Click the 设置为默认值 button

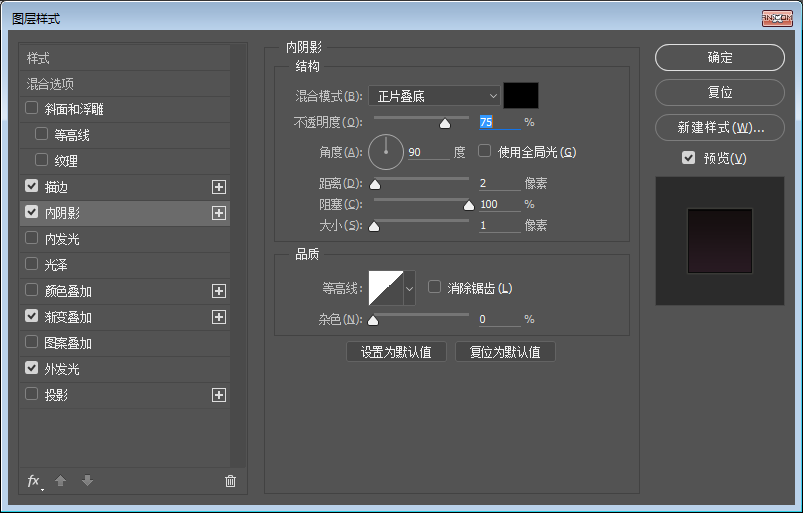396,352
